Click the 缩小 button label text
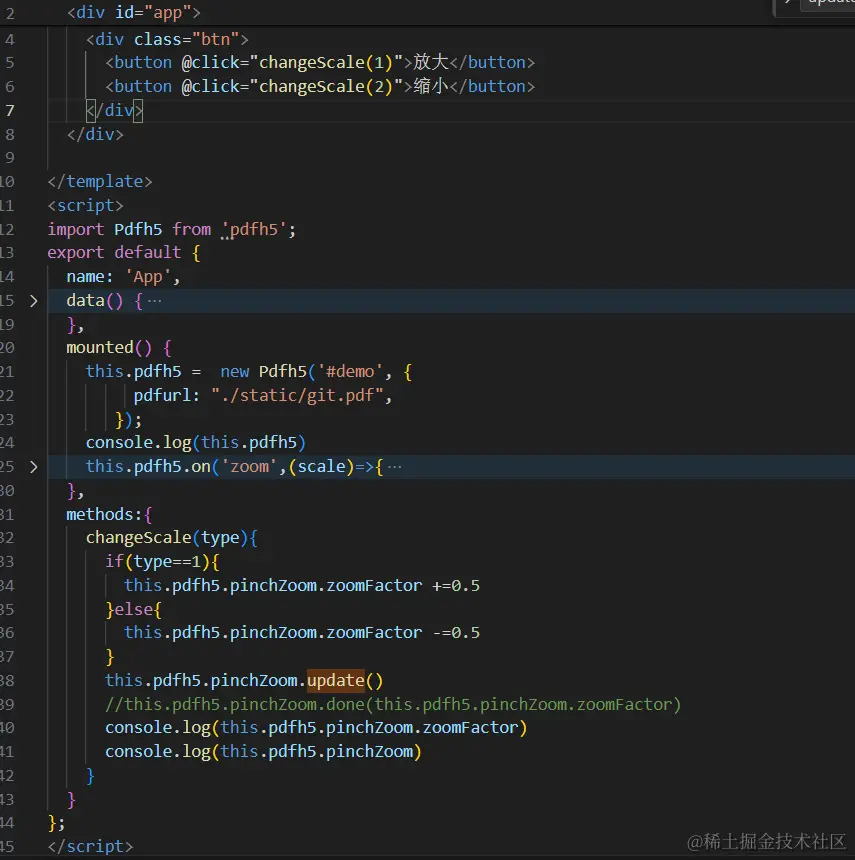This screenshot has width=855, height=860. (x=431, y=86)
